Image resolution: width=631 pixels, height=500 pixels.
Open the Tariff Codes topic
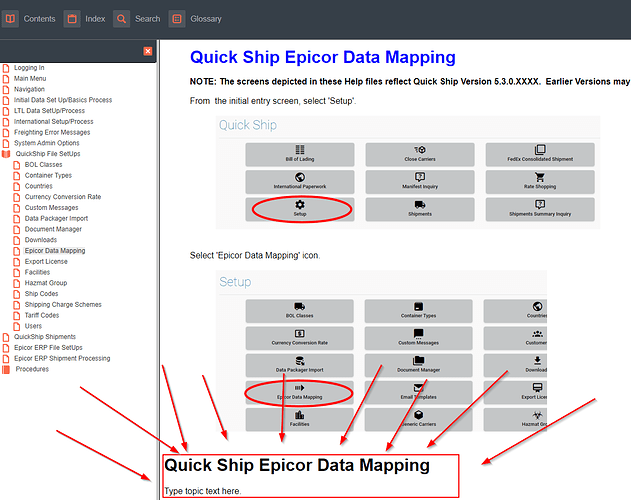42,315
